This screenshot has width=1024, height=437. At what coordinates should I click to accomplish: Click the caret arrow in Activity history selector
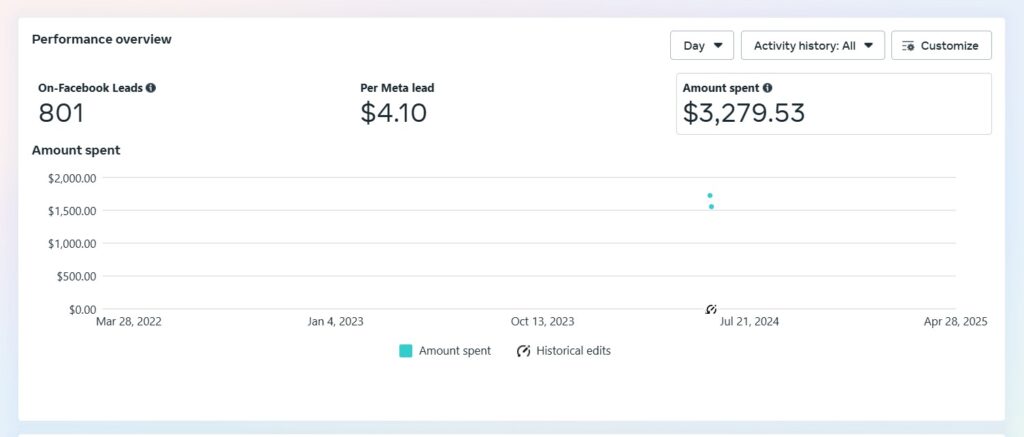tap(869, 46)
